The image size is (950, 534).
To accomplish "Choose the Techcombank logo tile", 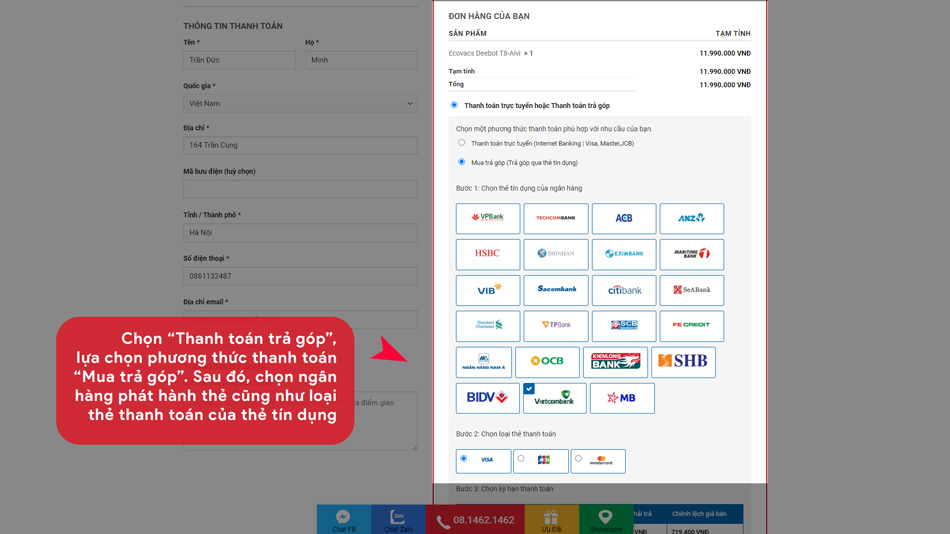I will (x=556, y=218).
